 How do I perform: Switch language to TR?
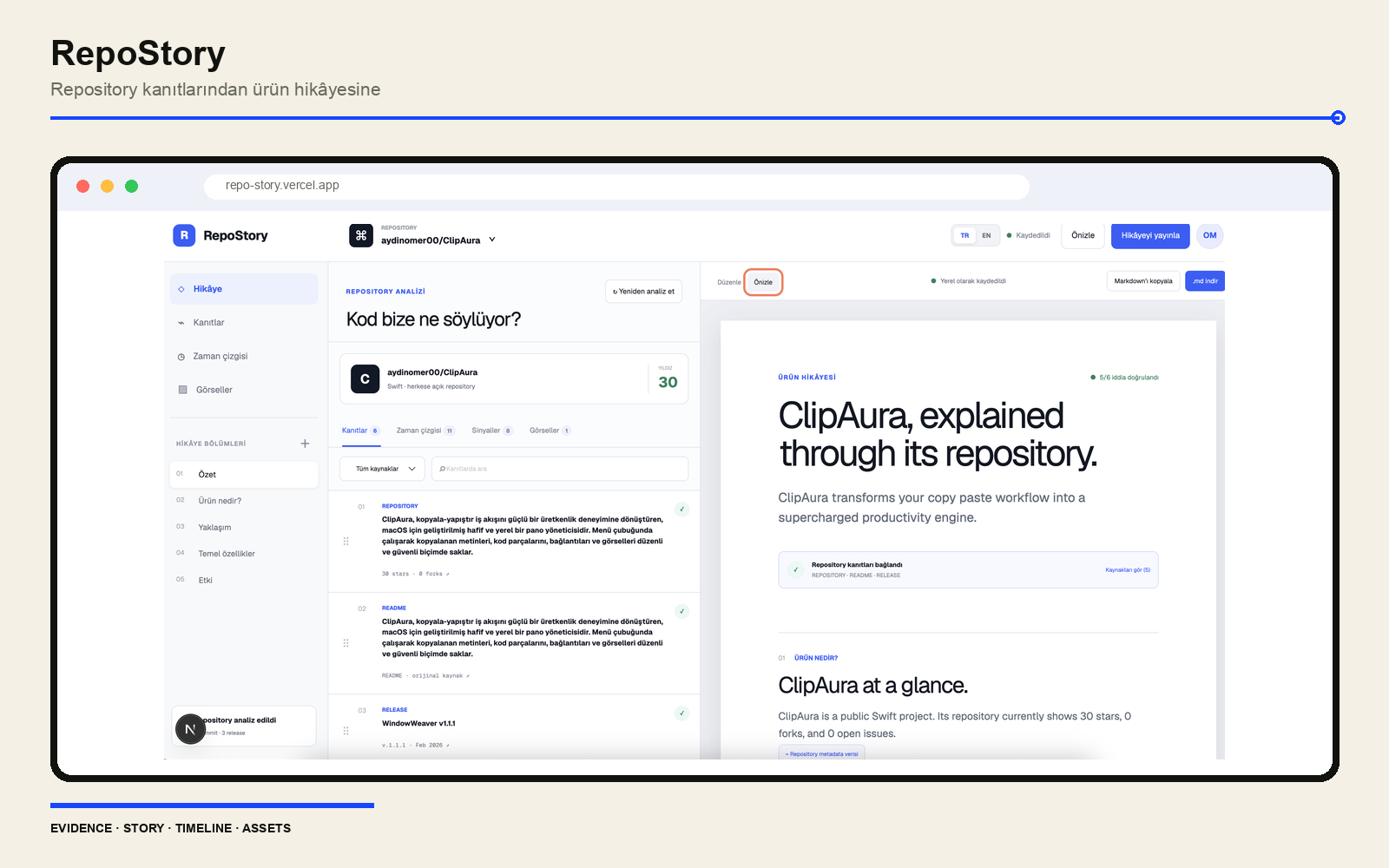964,235
